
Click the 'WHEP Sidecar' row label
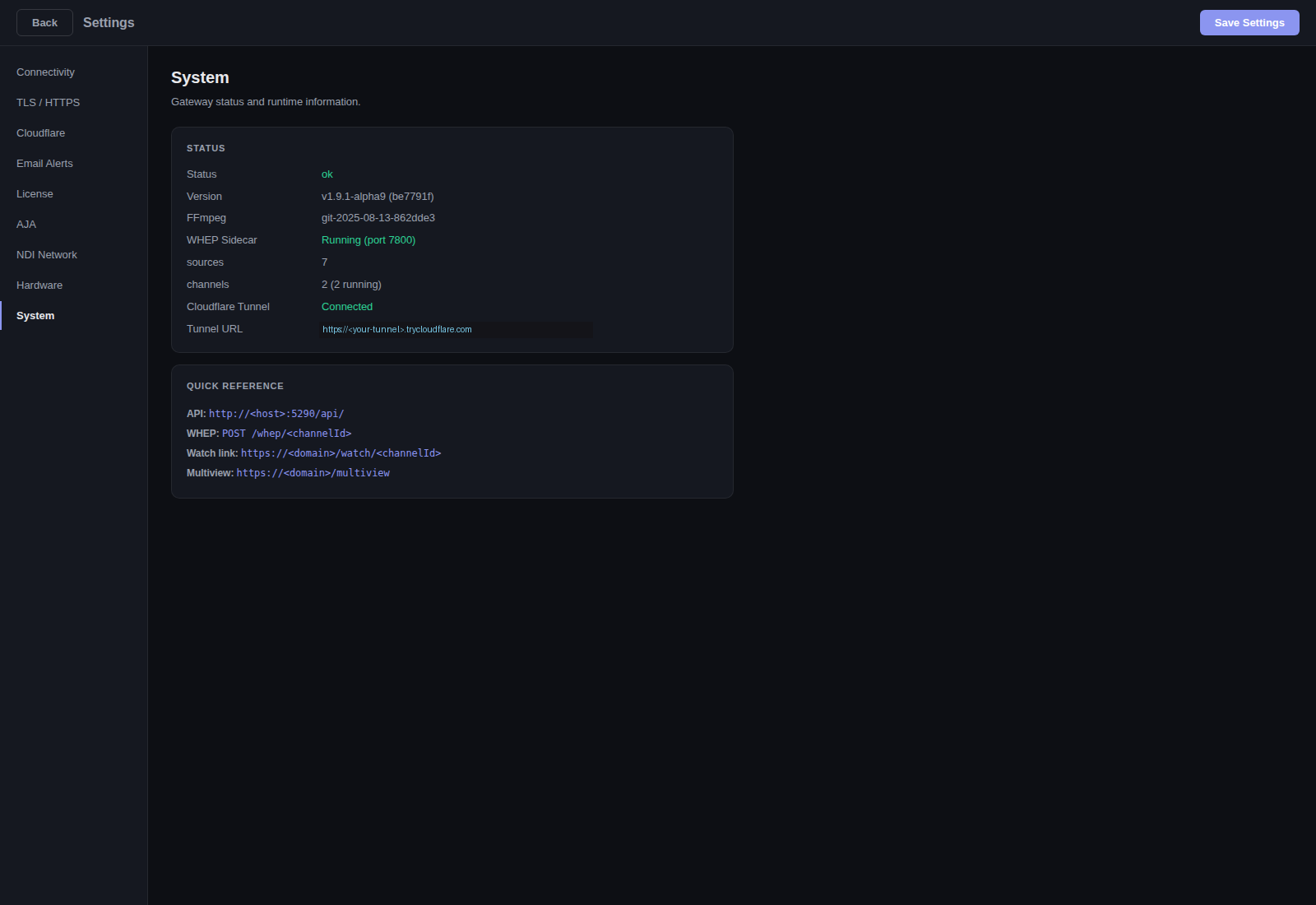click(222, 240)
